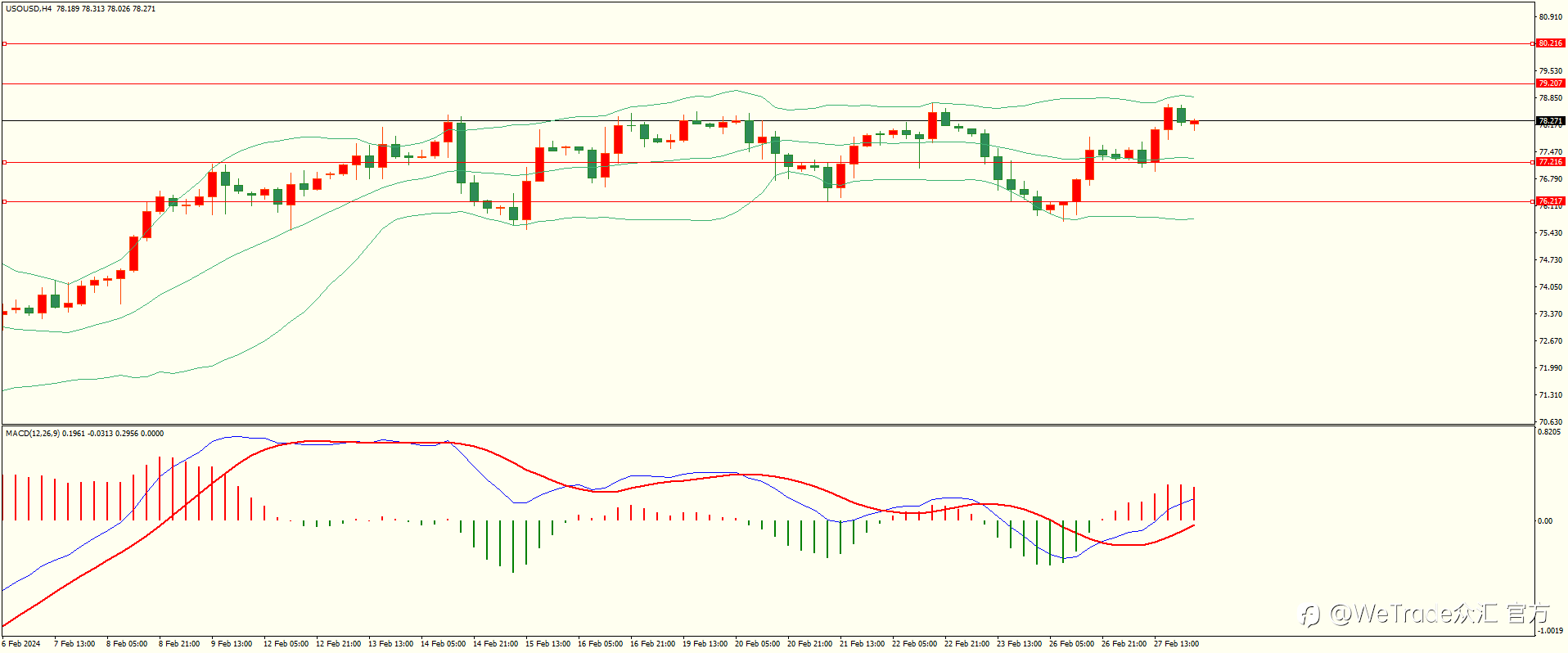Click the 12 Feb 05:00 time label

(x=286, y=644)
